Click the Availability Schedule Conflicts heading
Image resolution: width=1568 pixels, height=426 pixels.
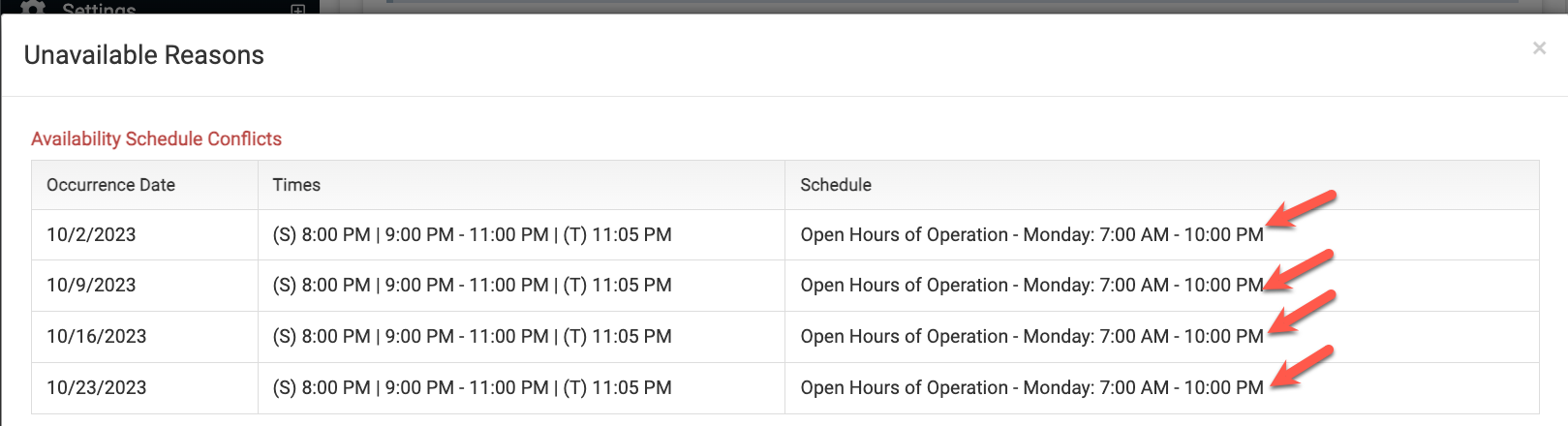(x=156, y=138)
